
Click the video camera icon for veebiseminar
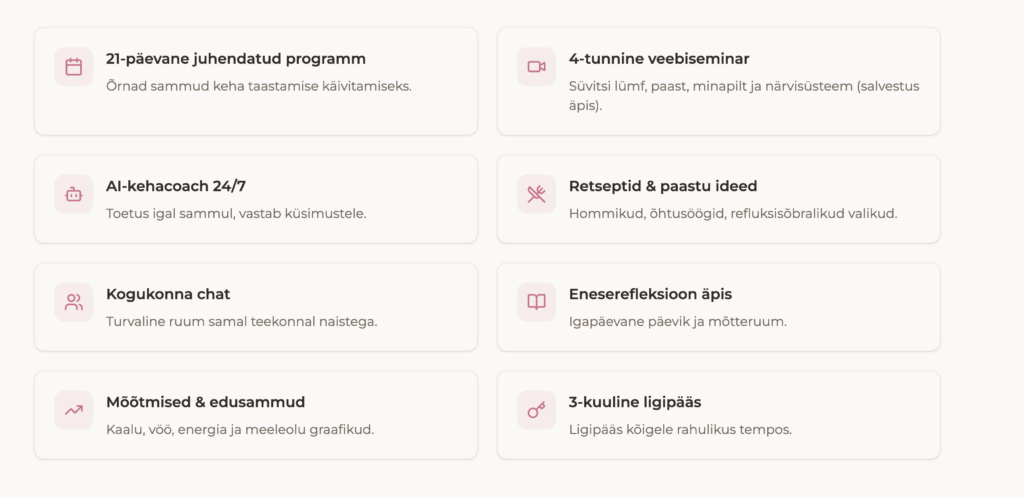click(x=537, y=67)
